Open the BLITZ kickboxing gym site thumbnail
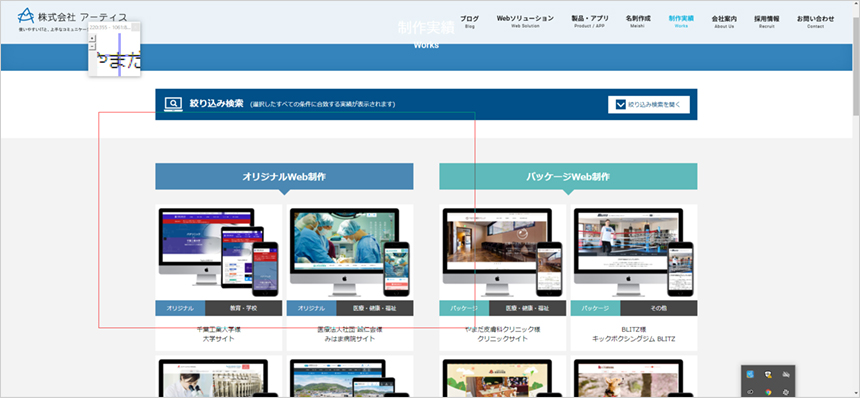The height and width of the screenshot is (398, 860). (x=634, y=253)
